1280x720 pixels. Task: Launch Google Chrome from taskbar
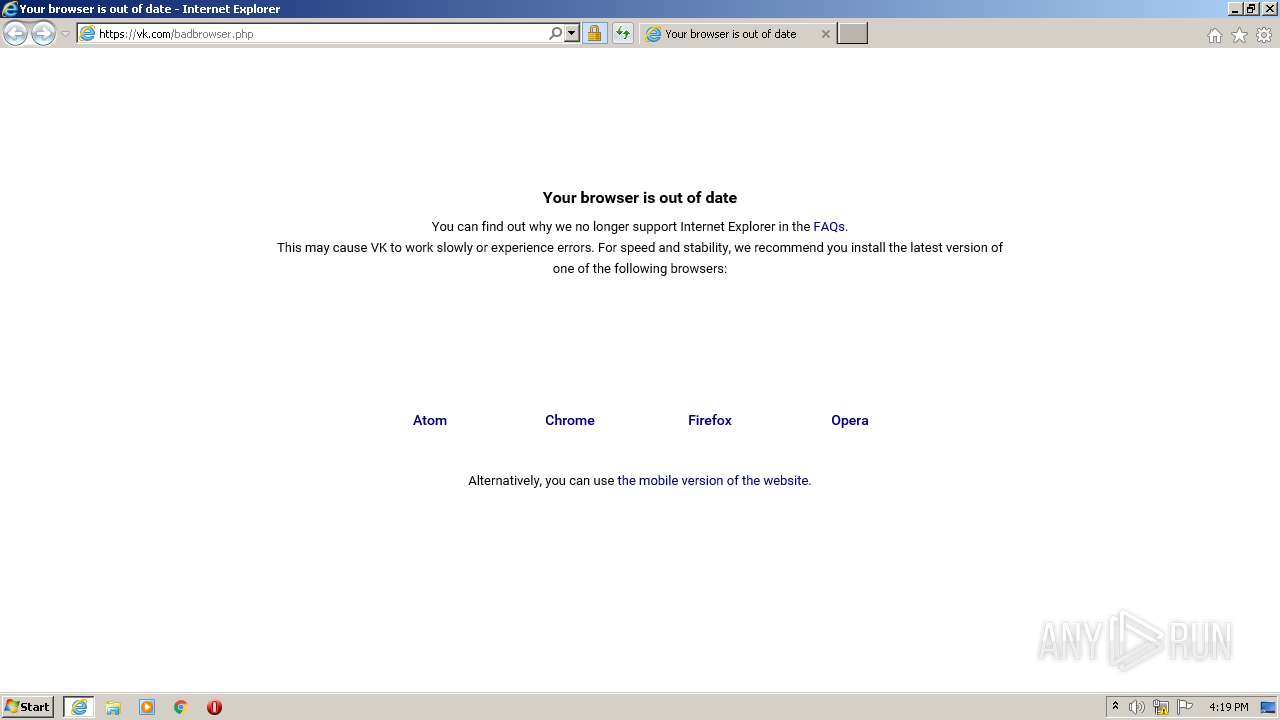pyautogui.click(x=180, y=707)
